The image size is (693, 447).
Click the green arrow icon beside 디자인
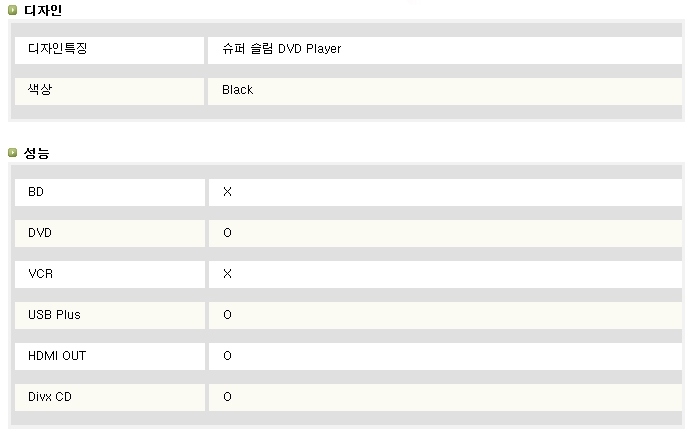(x=12, y=10)
